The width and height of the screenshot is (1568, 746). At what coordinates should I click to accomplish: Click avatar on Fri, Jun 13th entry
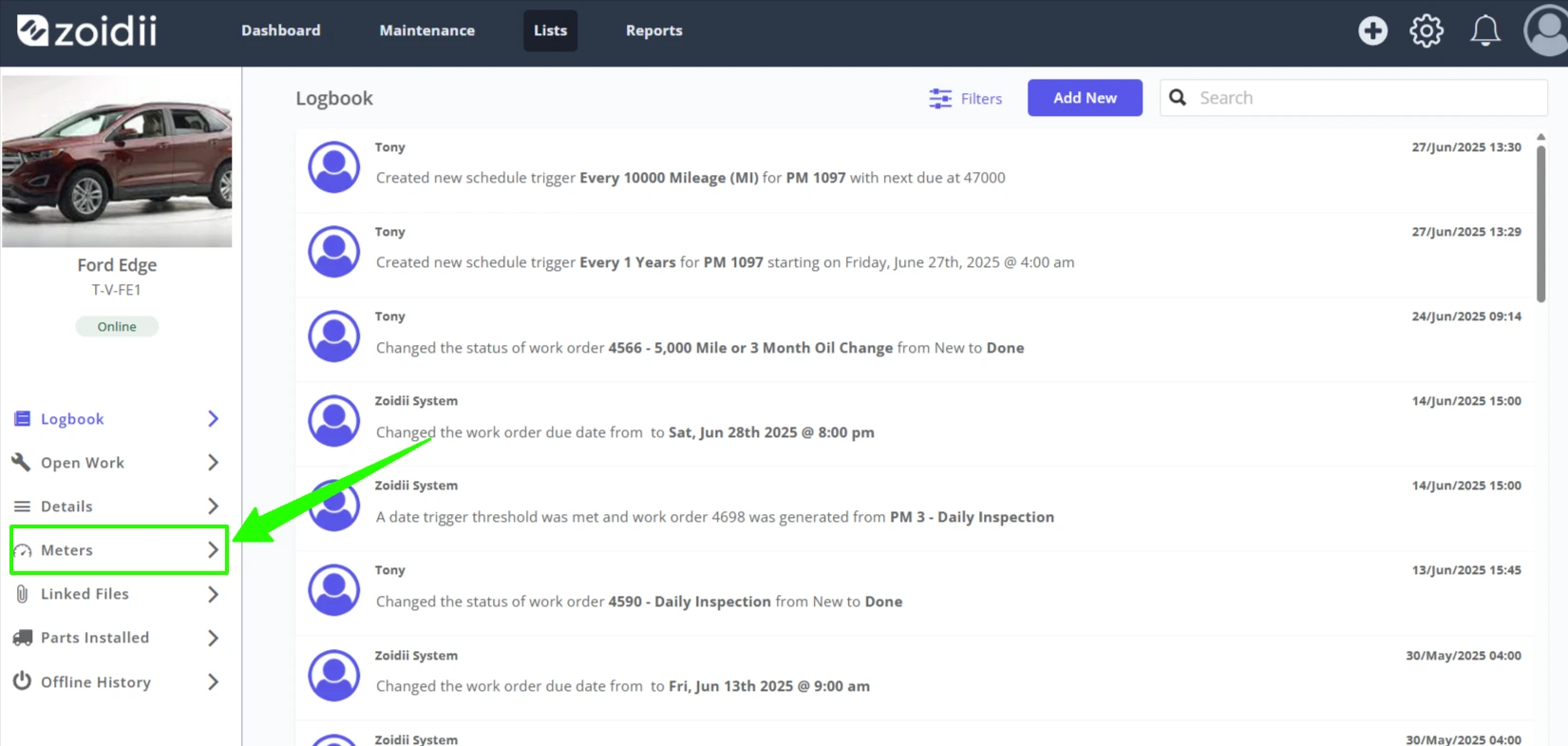pos(333,675)
